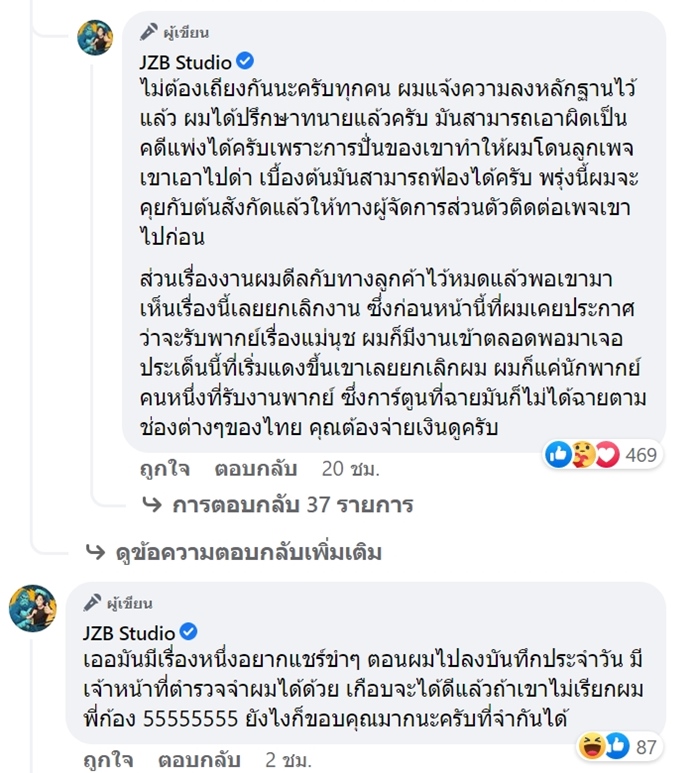Viewport: 700px width, 773px height.
Task: Open the reactions list showing 469
Action: [x=641, y=456]
